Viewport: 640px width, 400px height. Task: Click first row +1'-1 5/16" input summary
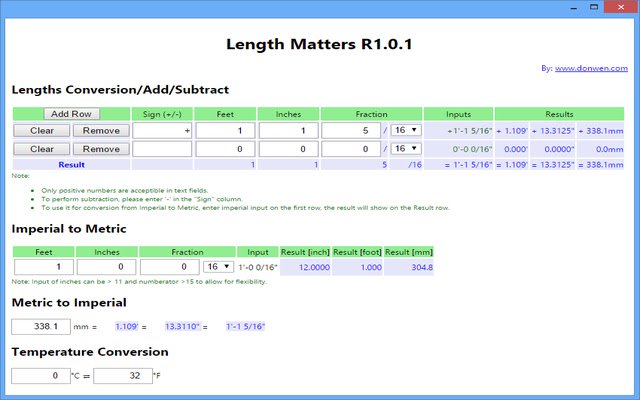[470, 131]
